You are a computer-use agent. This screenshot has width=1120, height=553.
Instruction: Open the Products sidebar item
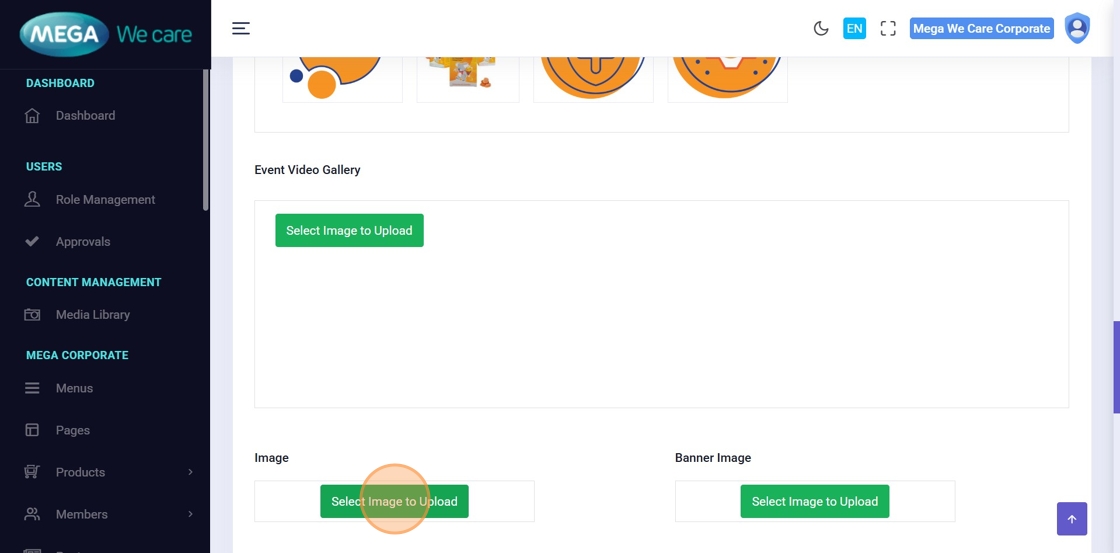click(80, 472)
